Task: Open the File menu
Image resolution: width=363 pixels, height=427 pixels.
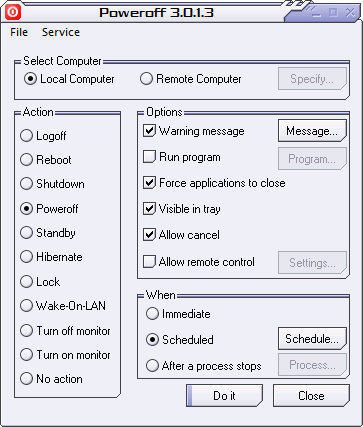Action: [x=19, y=32]
